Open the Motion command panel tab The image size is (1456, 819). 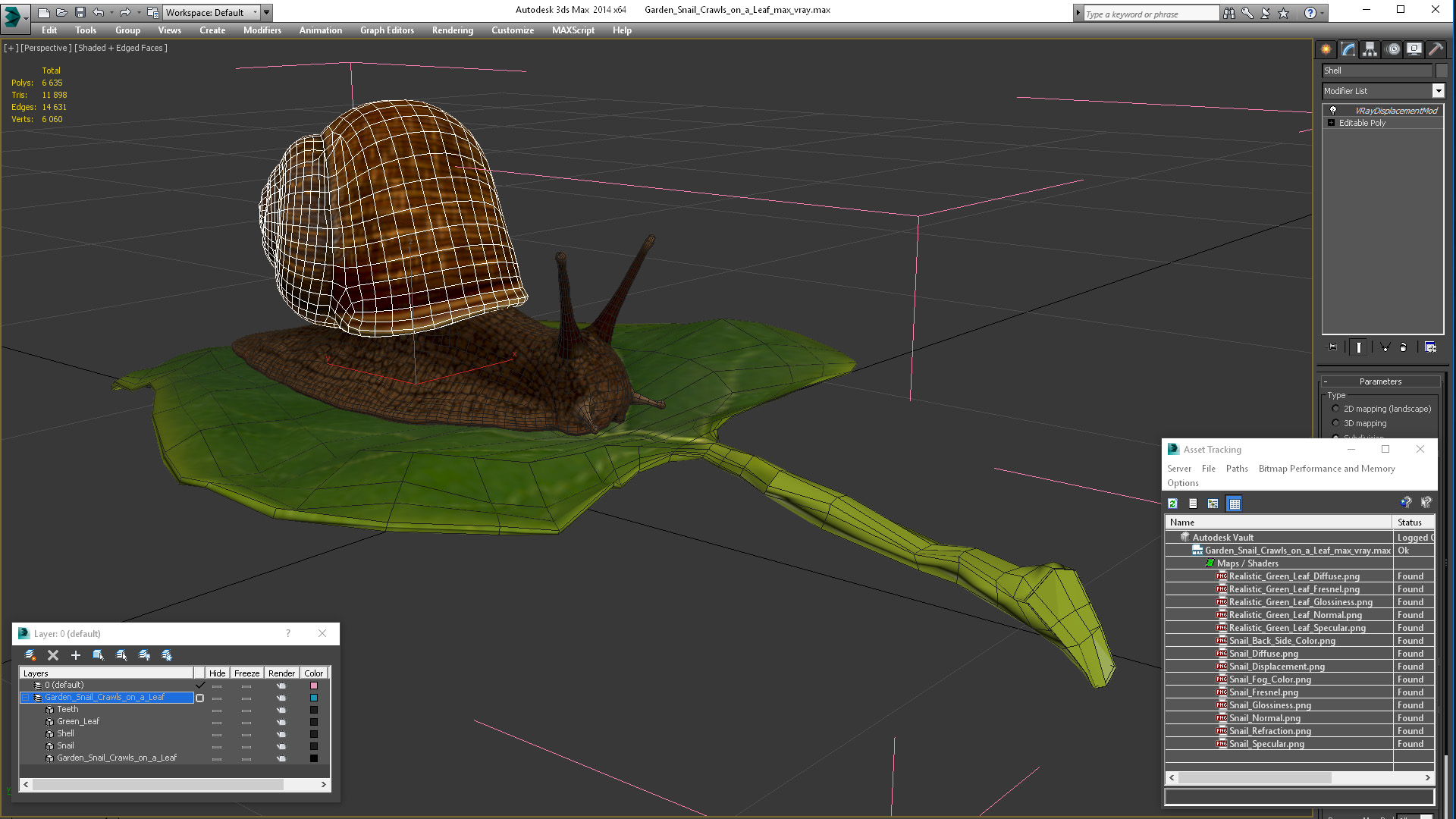click(x=1392, y=49)
